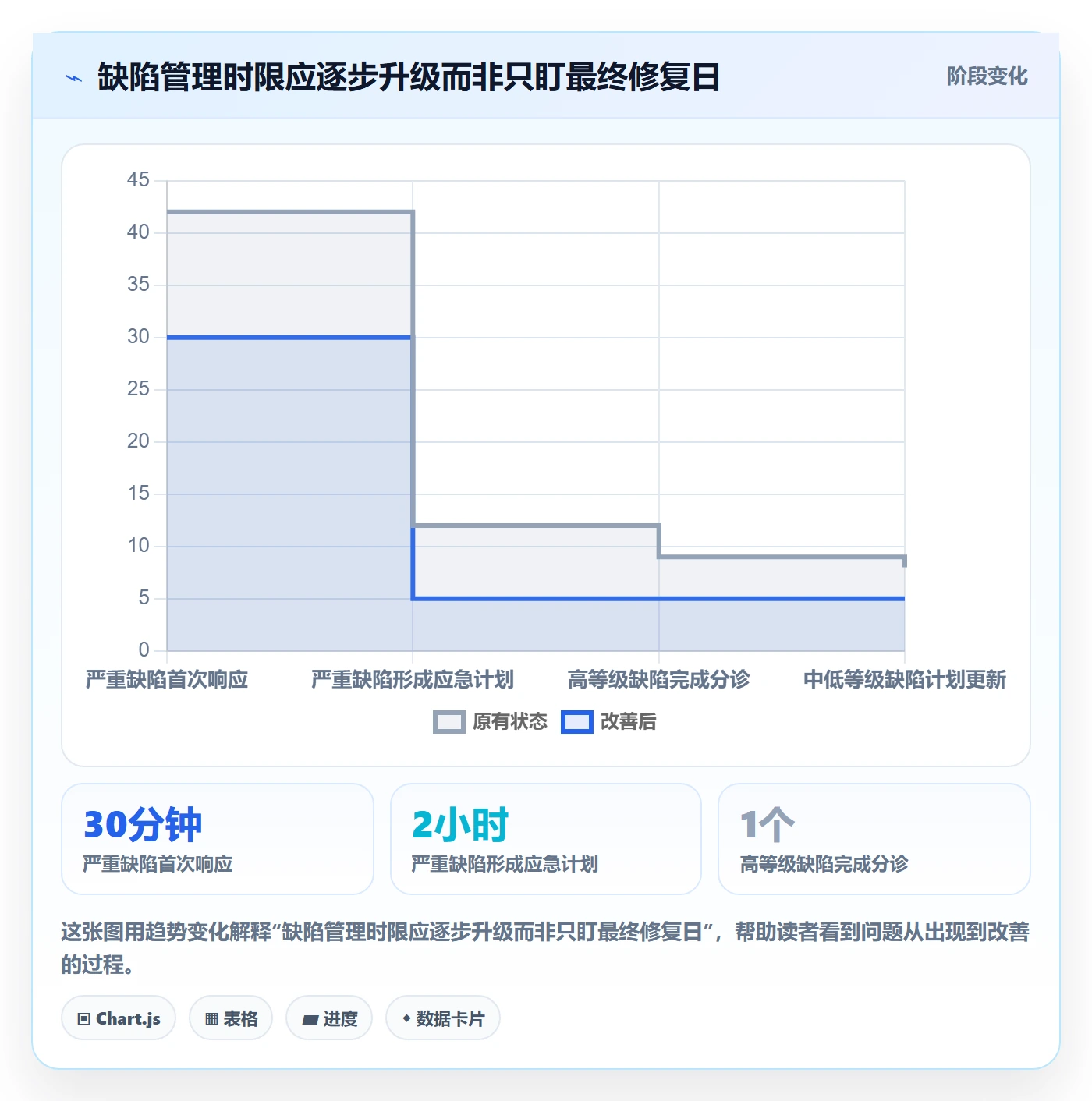Open the 2小时 stat card

(546, 839)
